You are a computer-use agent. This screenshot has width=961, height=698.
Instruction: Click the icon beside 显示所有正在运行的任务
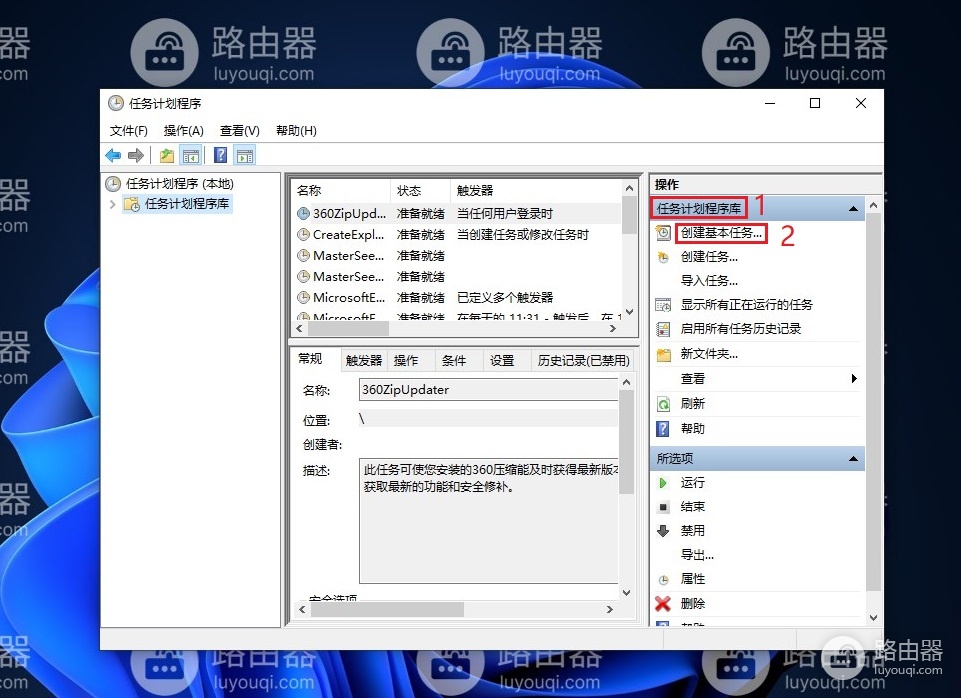pos(663,305)
